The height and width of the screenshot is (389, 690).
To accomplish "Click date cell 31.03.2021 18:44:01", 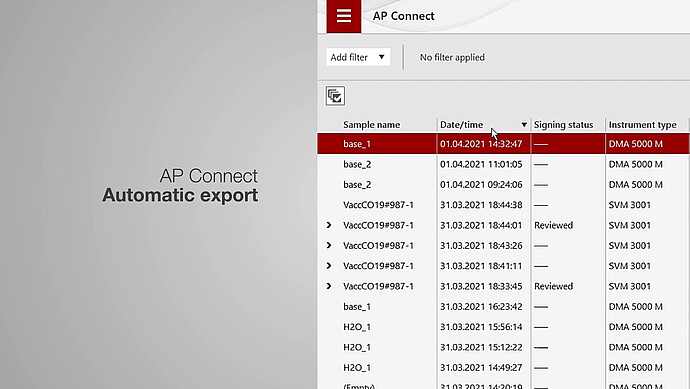I will (x=481, y=225).
